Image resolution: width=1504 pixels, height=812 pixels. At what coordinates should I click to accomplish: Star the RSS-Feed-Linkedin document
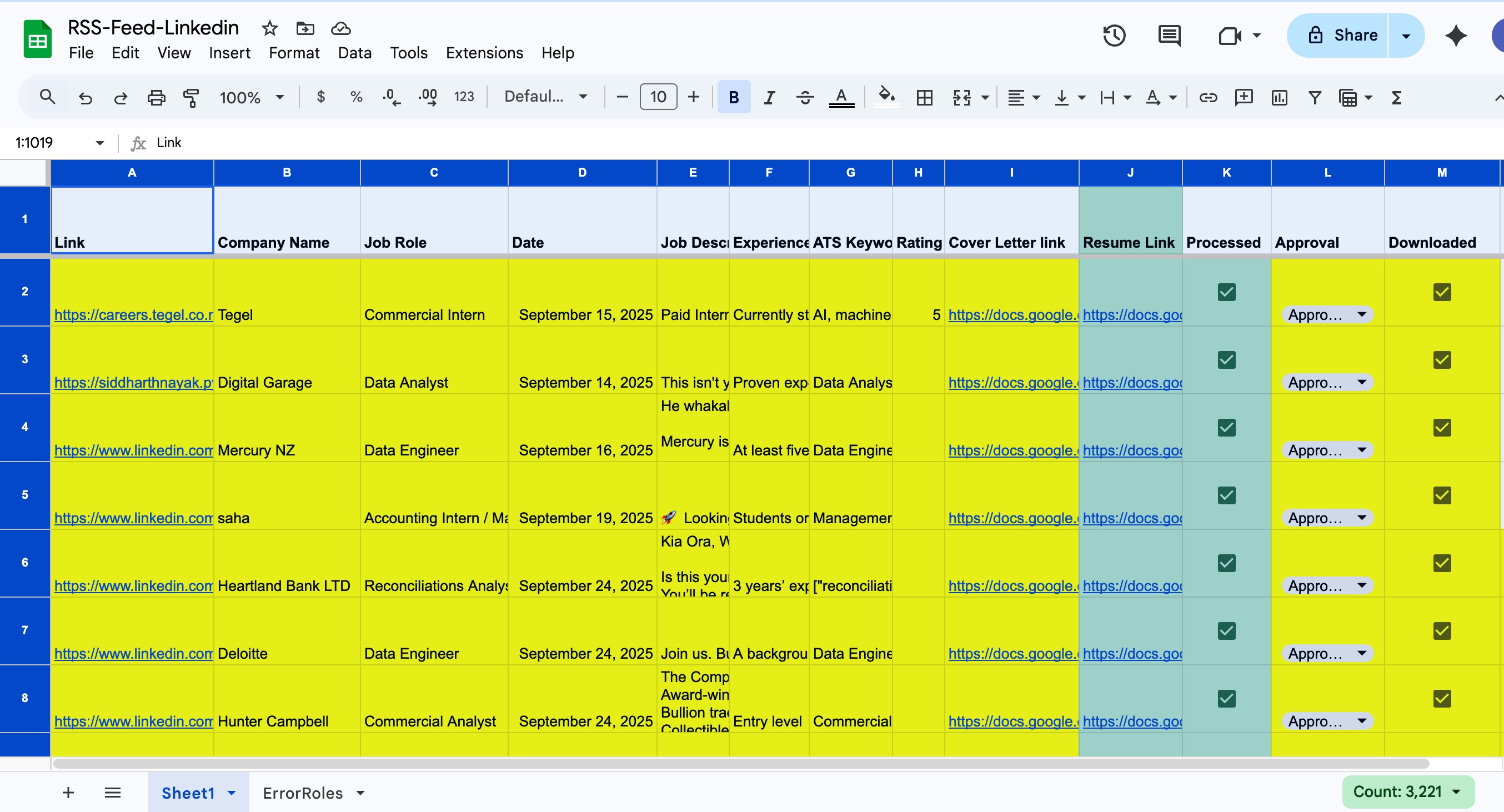click(x=269, y=28)
